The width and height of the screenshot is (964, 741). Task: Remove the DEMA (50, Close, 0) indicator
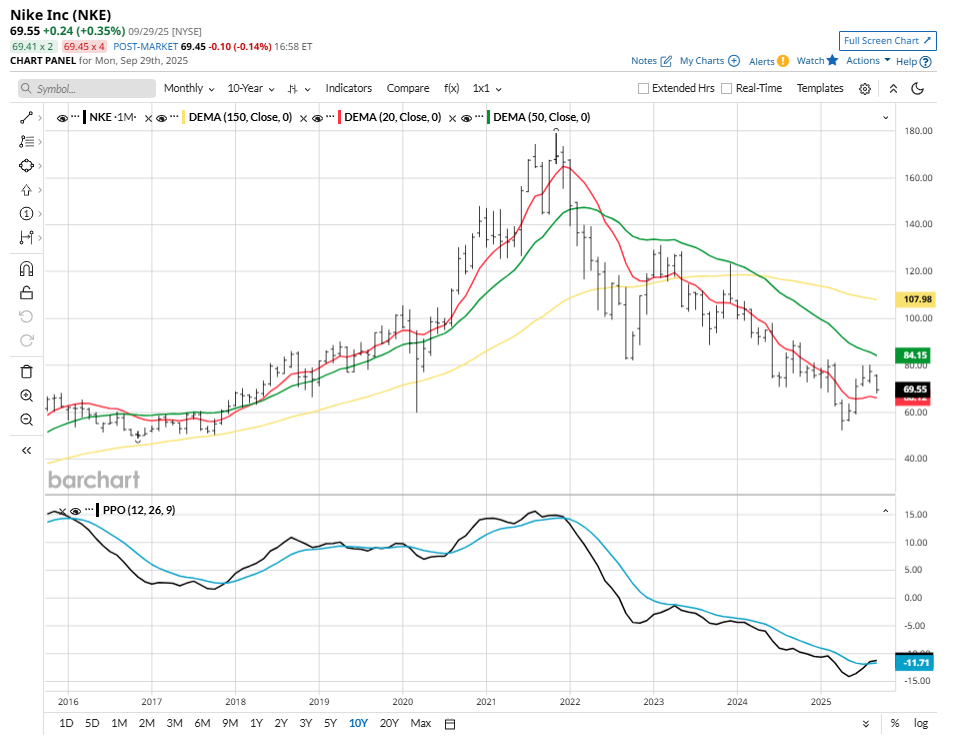click(452, 118)
